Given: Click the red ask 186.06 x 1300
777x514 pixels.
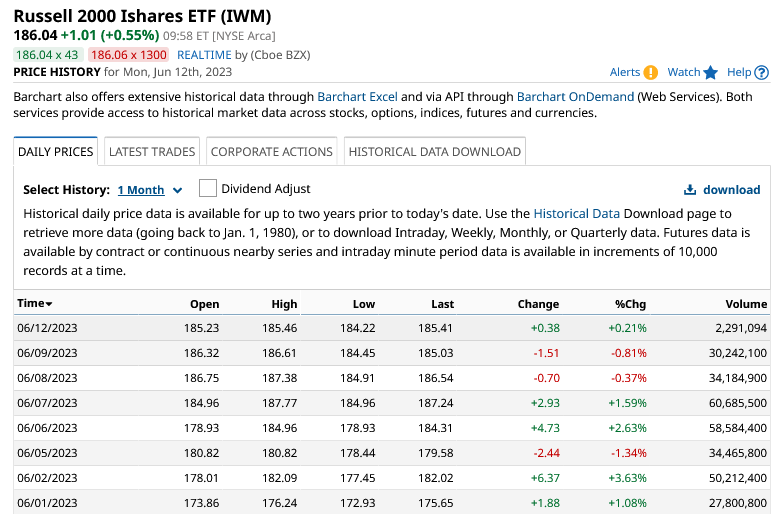Looking at the screenshot, I should click(129, 55).
